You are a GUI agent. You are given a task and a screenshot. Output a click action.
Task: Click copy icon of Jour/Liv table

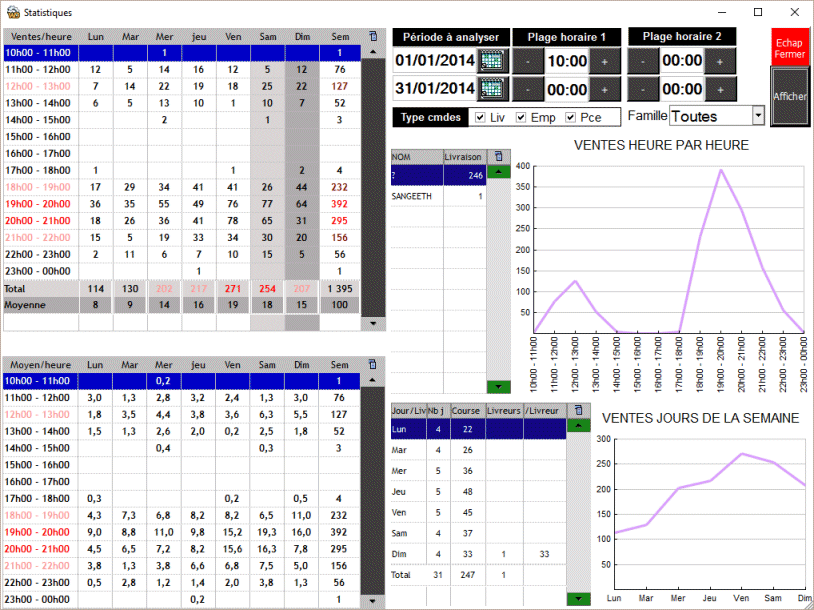pyautogui.click(x=577, y=410)
